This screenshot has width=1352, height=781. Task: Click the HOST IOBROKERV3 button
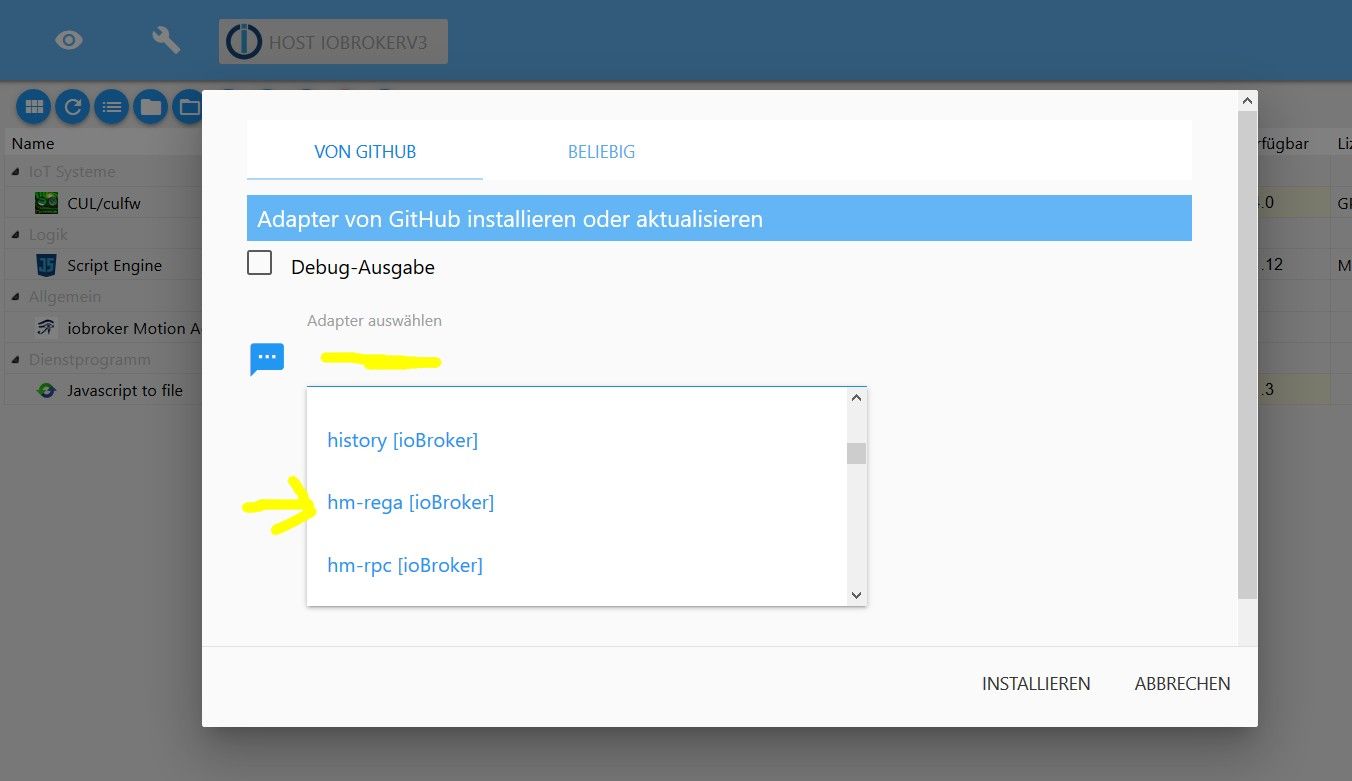[333, 42]
